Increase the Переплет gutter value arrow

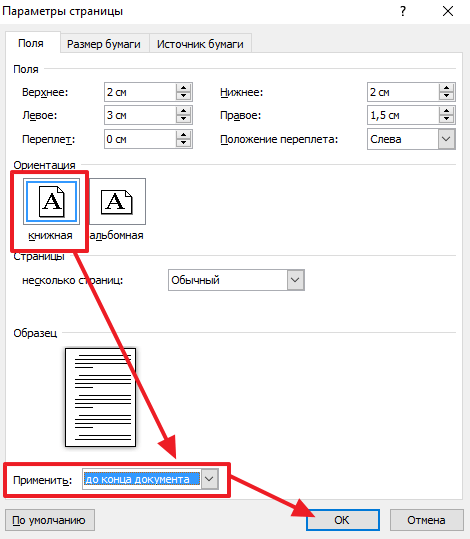(x=184, y=135)
